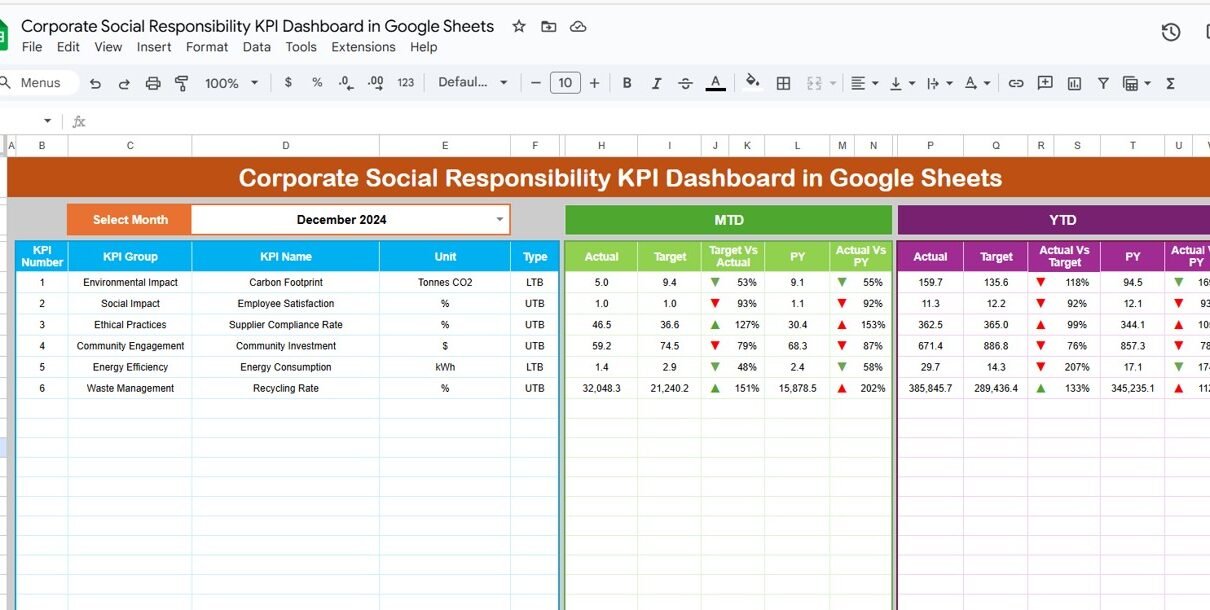The width and height of the screenshot is (1210, 610).
Task: Check cloud document status icon
Action: [x=578, y=26]
